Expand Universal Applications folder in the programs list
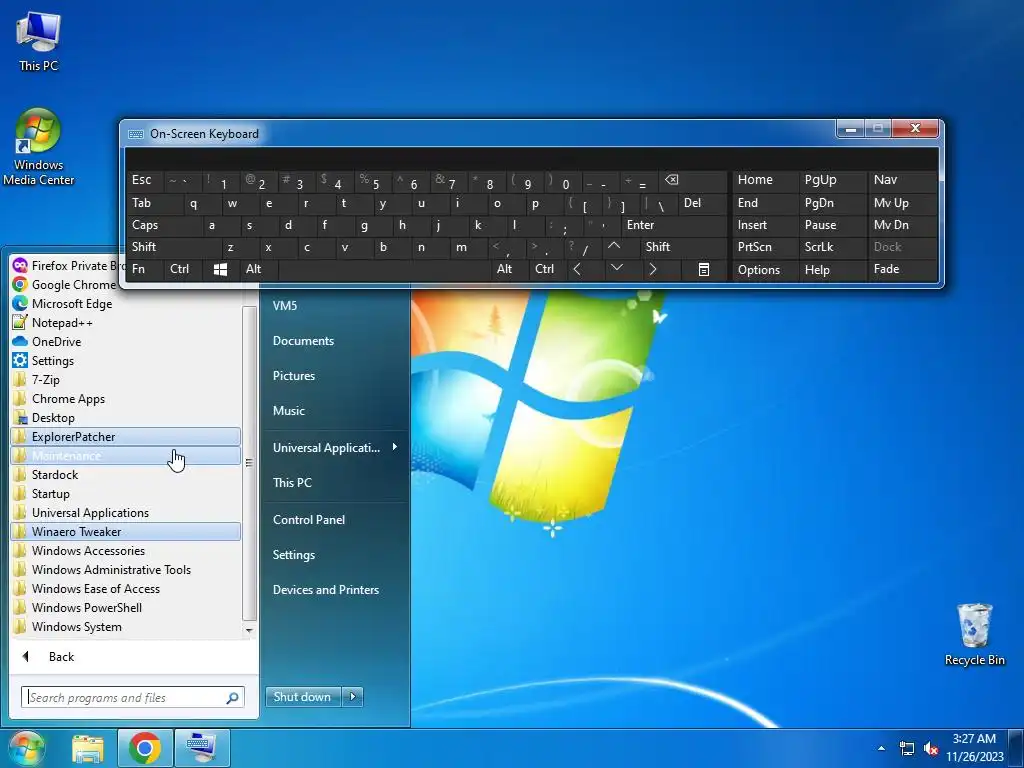Image resolution: width=1024 pixels, height=768 pixels. point(125,513)
